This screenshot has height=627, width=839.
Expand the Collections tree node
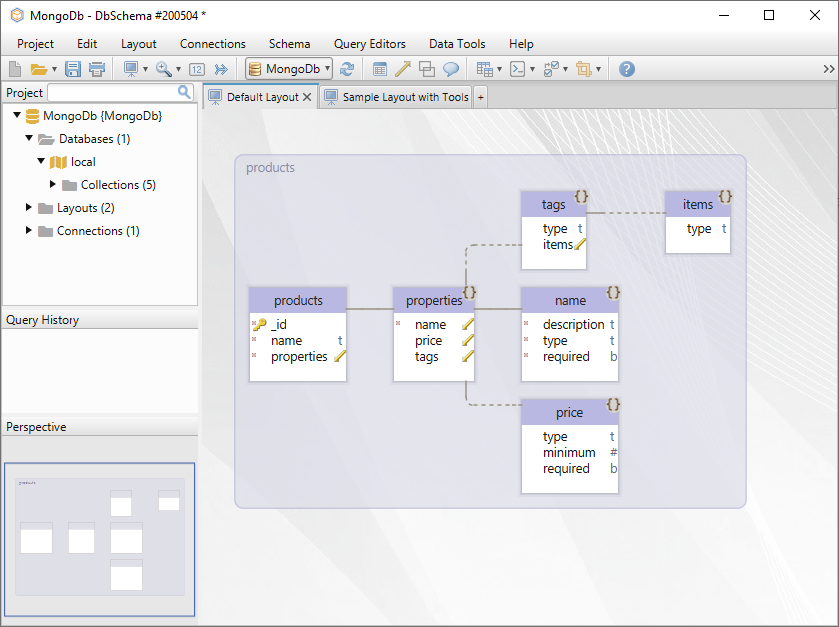(52, 184)
